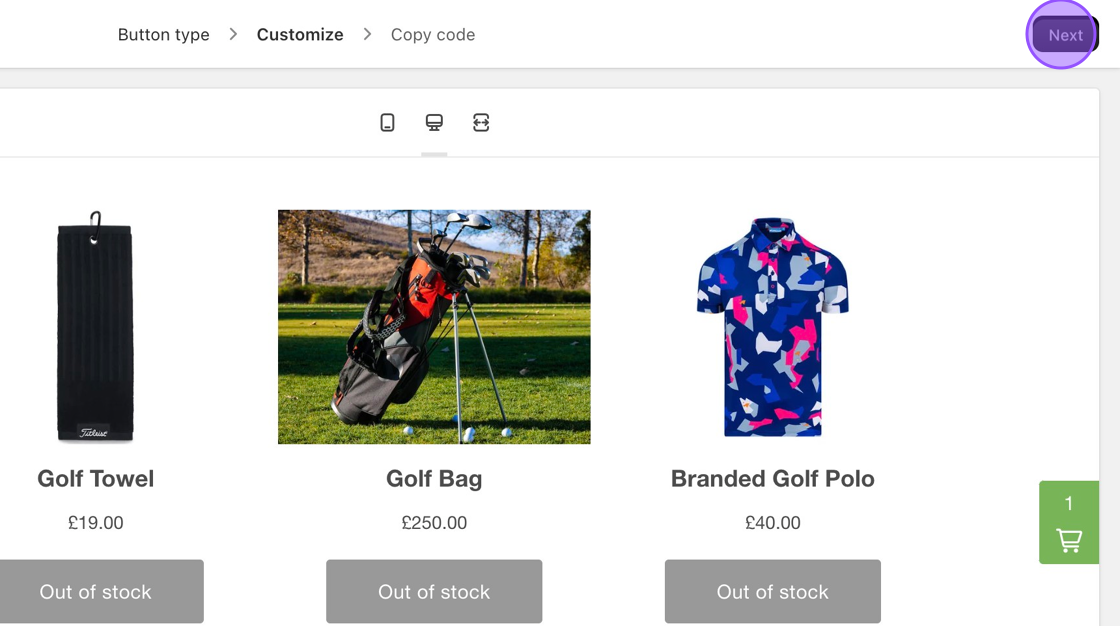The height and width of the screenshot is (626, 1120).
Task: Open the Golf Bag product photo
Action: point(434,327)
